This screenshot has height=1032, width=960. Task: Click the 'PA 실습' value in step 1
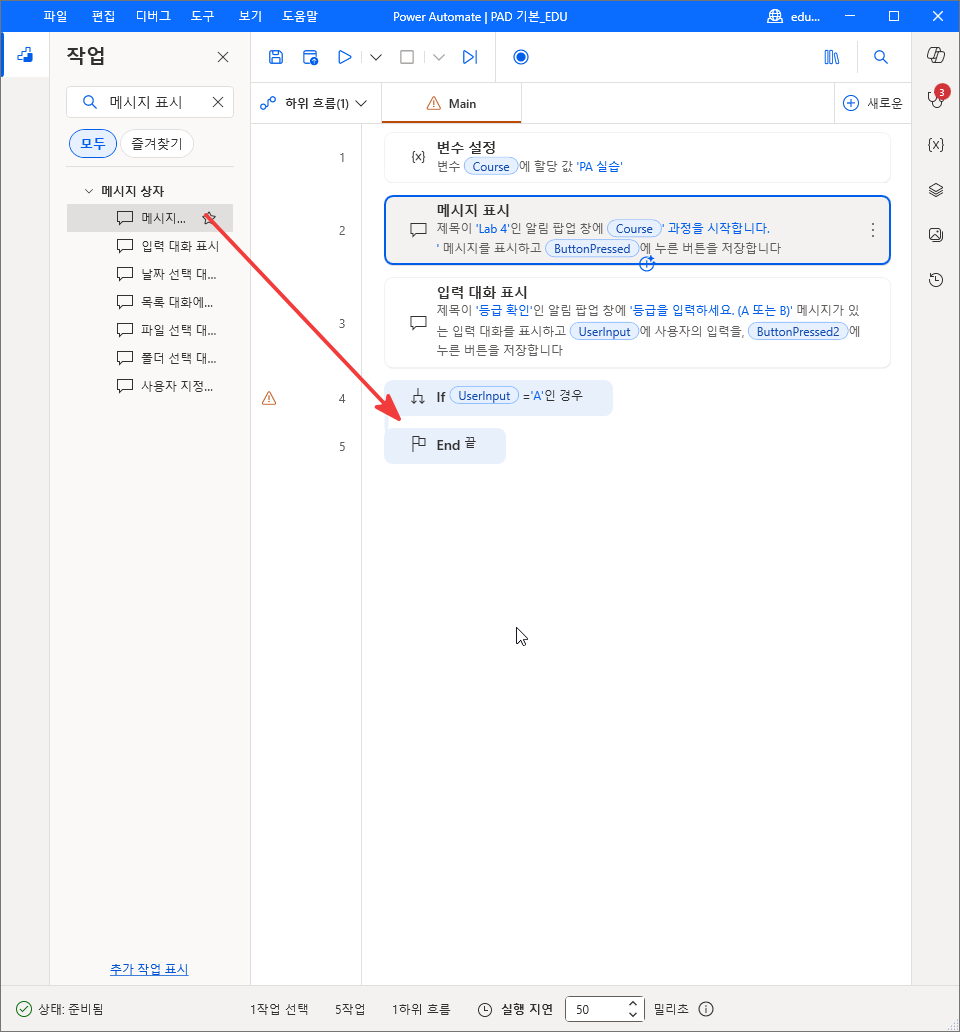click(x=599, y=167)
